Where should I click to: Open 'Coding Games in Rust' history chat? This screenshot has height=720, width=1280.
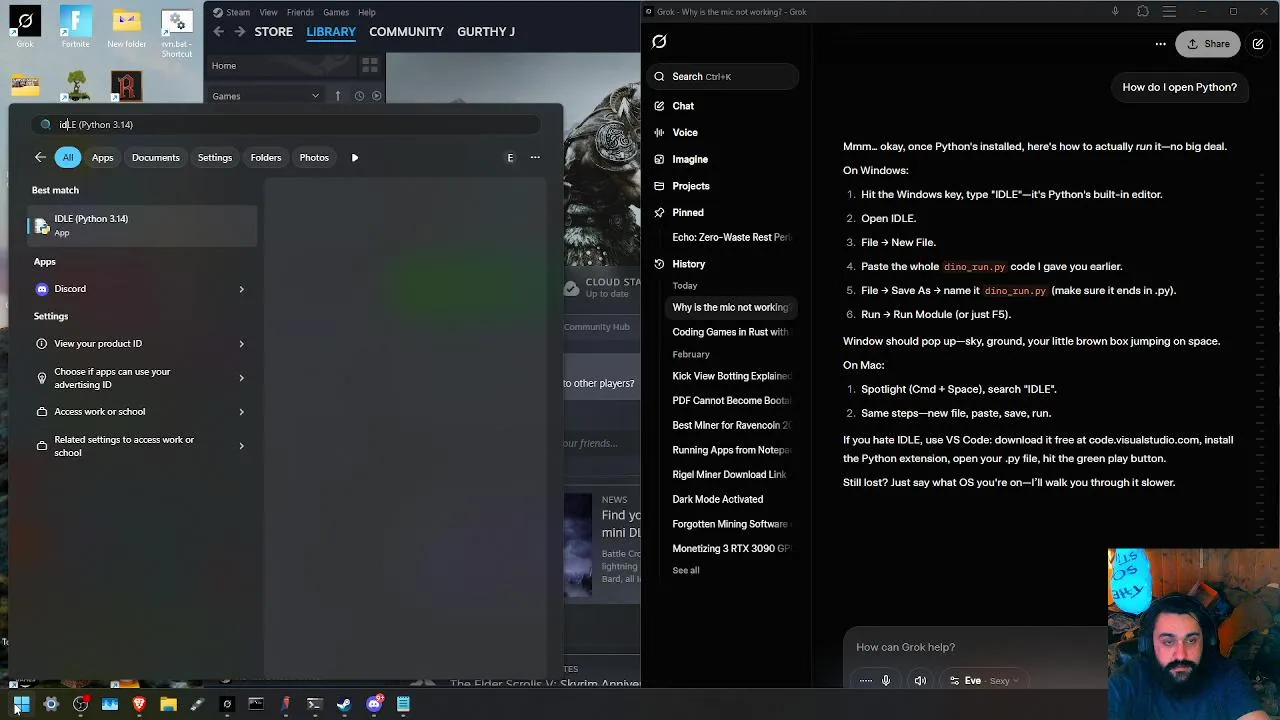pos(731,332)
